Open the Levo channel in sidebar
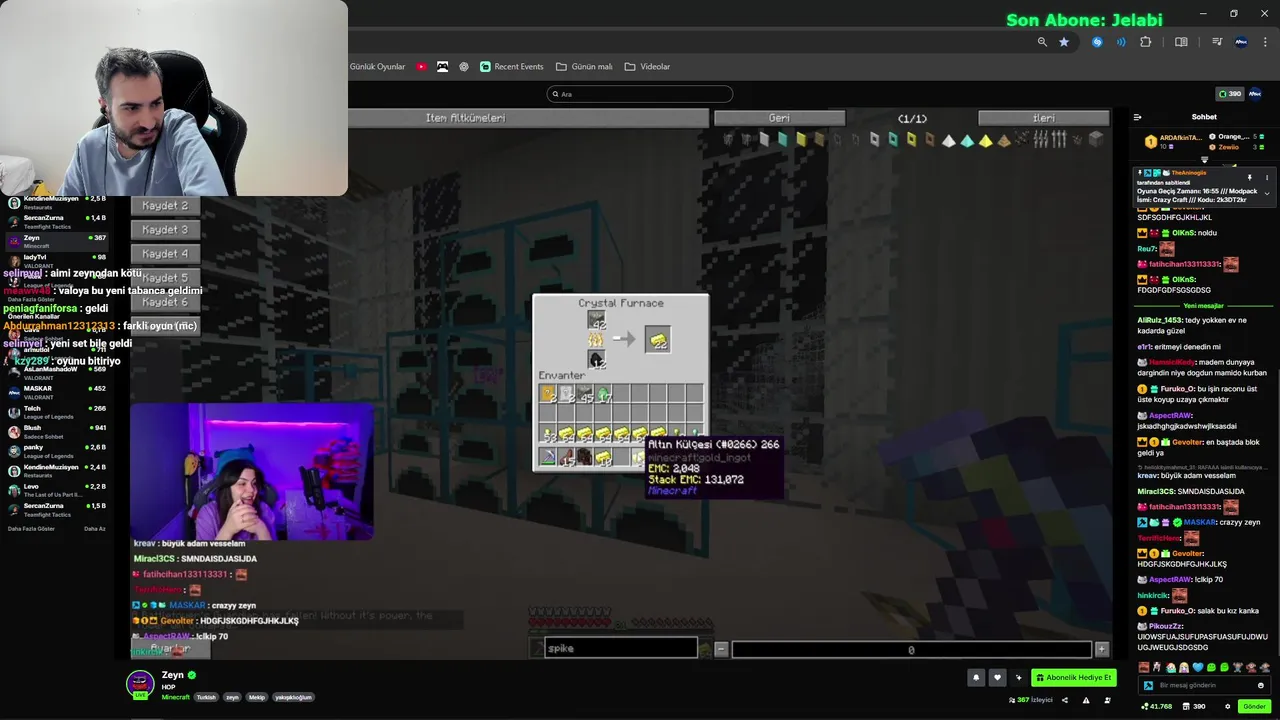 tap(56, 490)
